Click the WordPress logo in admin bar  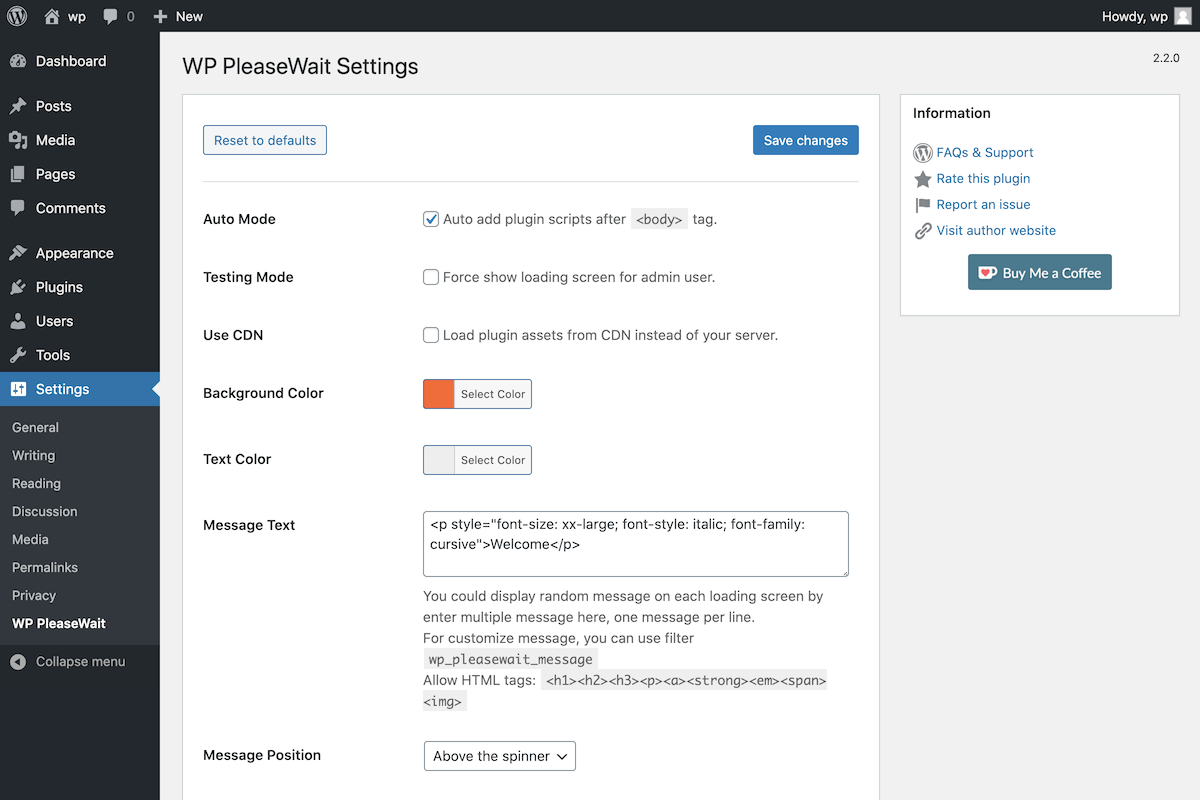point(17,16)
